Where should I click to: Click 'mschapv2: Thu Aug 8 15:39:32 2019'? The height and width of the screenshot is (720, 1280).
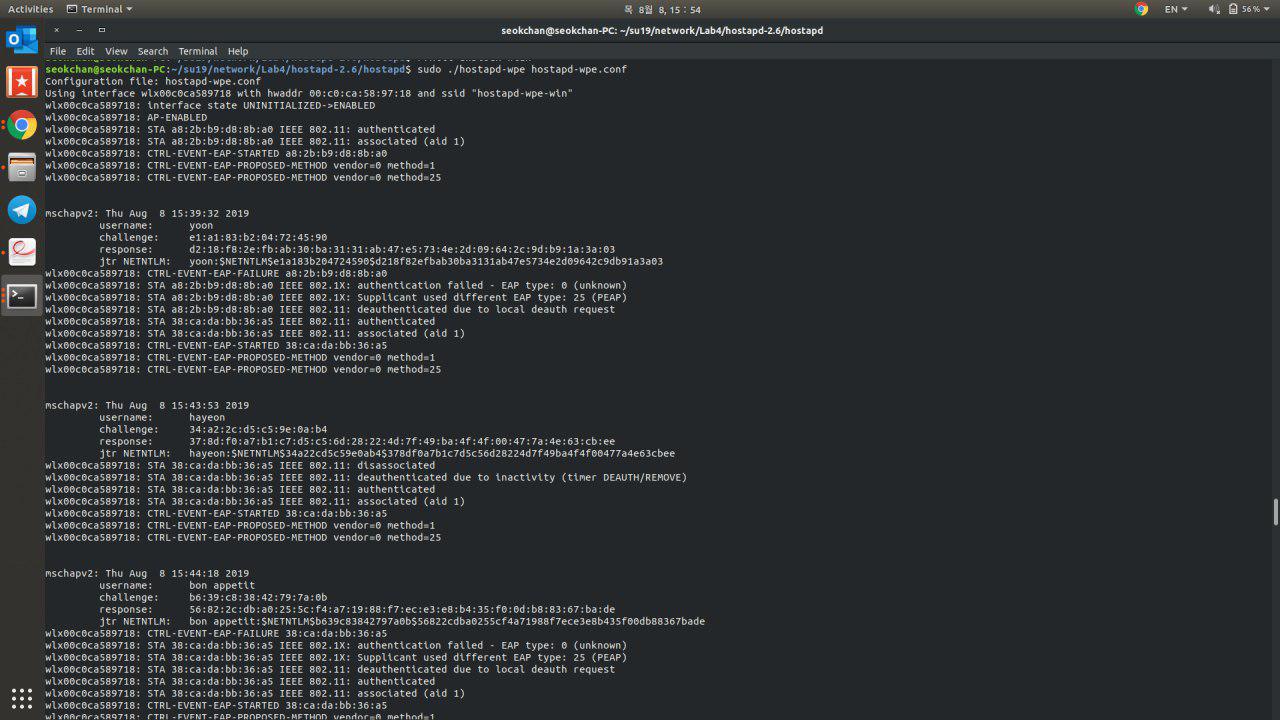[x=147, y=213]
